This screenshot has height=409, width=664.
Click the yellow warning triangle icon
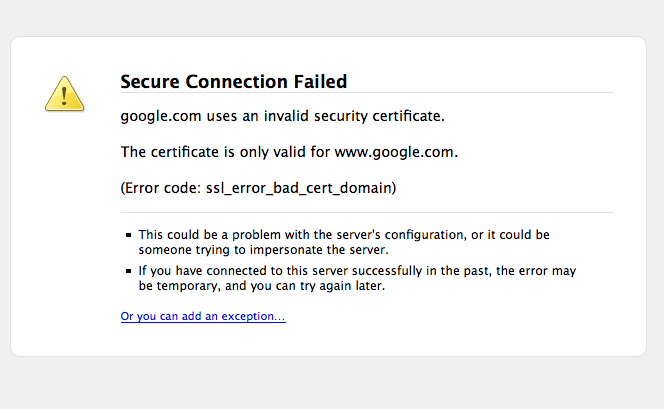[x=64, y=94]
